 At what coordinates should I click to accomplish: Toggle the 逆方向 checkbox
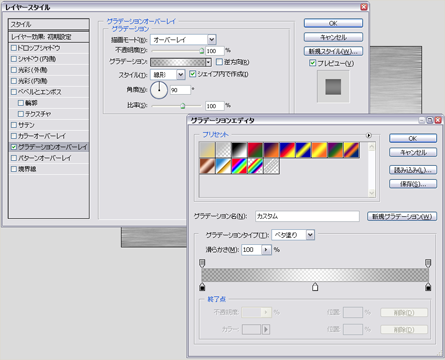click(x=219, y=62)
